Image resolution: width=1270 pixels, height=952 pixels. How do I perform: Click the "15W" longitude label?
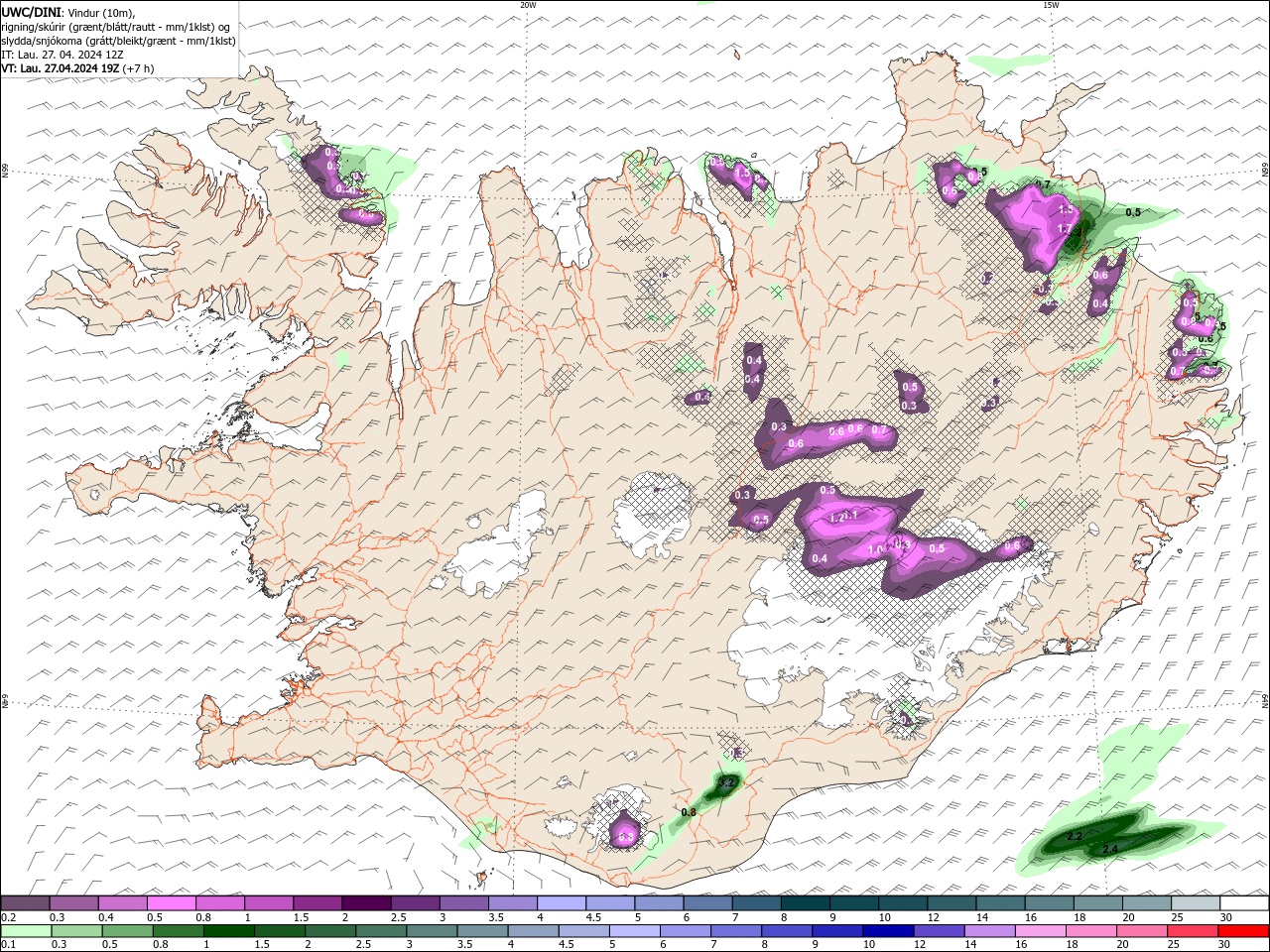click(x=1051, y=5)
